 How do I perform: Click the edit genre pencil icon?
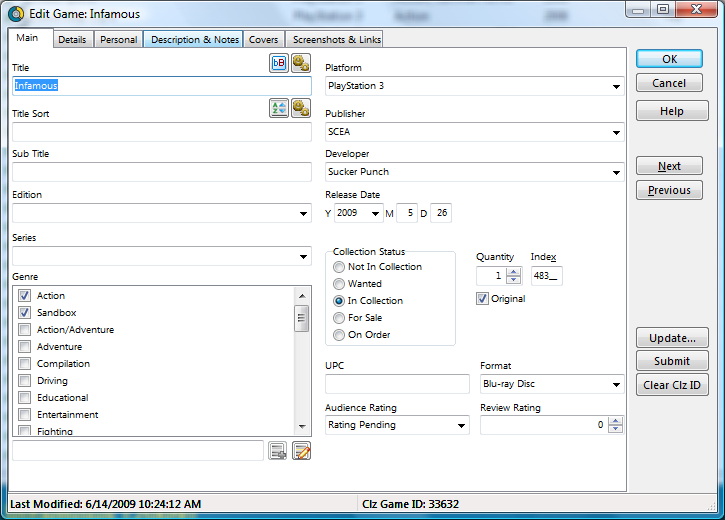point(301,451)
